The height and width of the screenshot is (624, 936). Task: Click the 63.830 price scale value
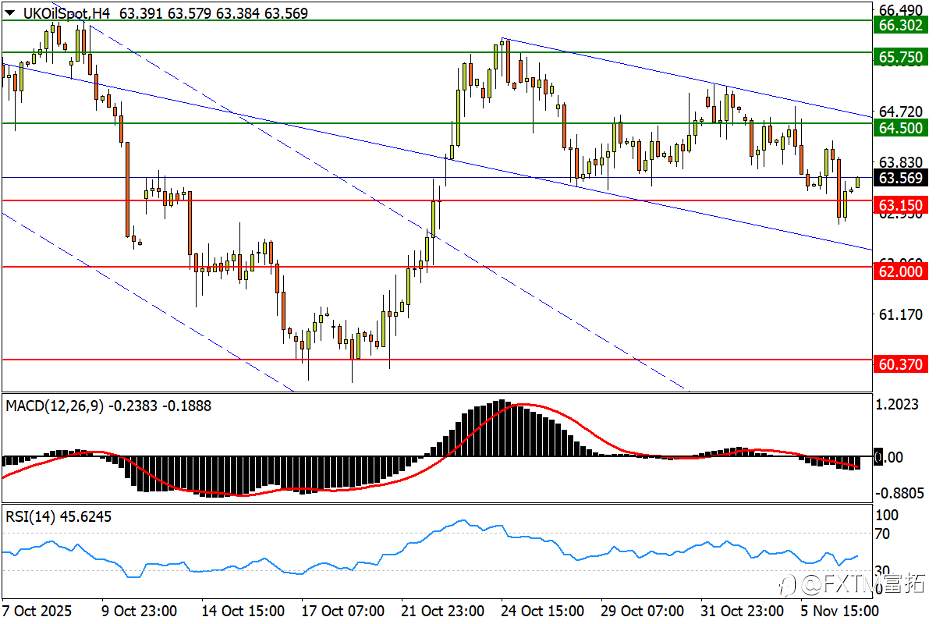[901, 162]
